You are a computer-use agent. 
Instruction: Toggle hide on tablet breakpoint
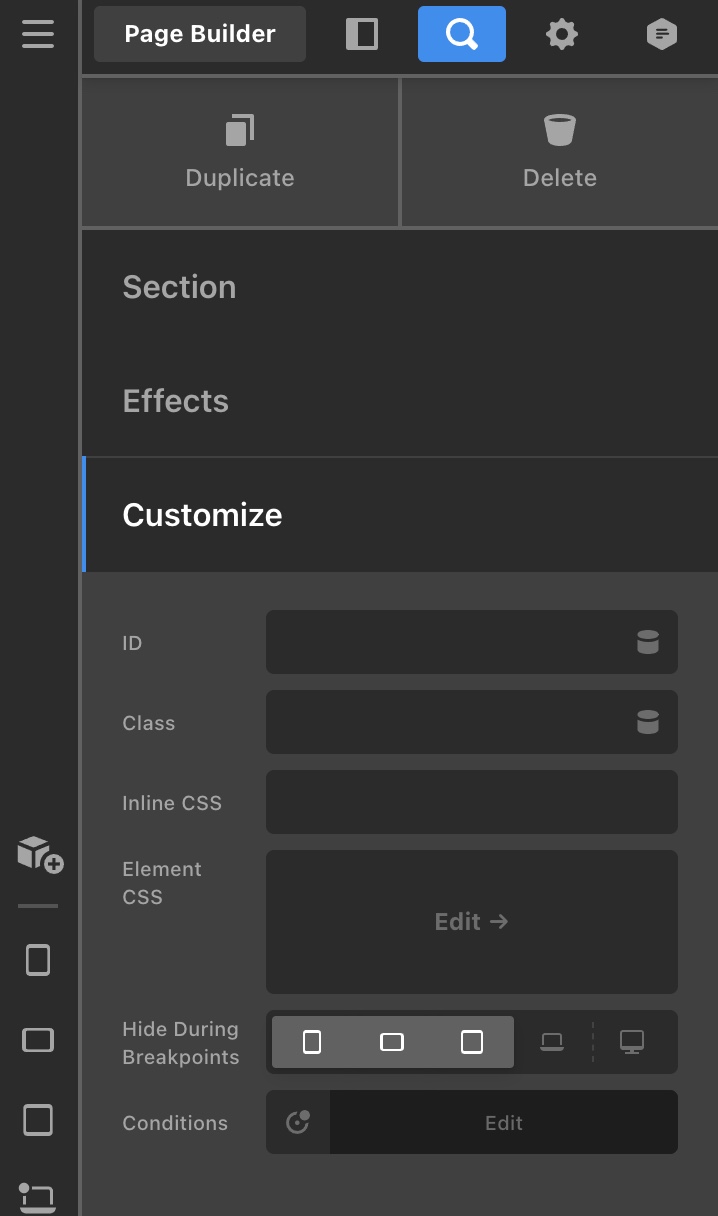click(472, 1042)
